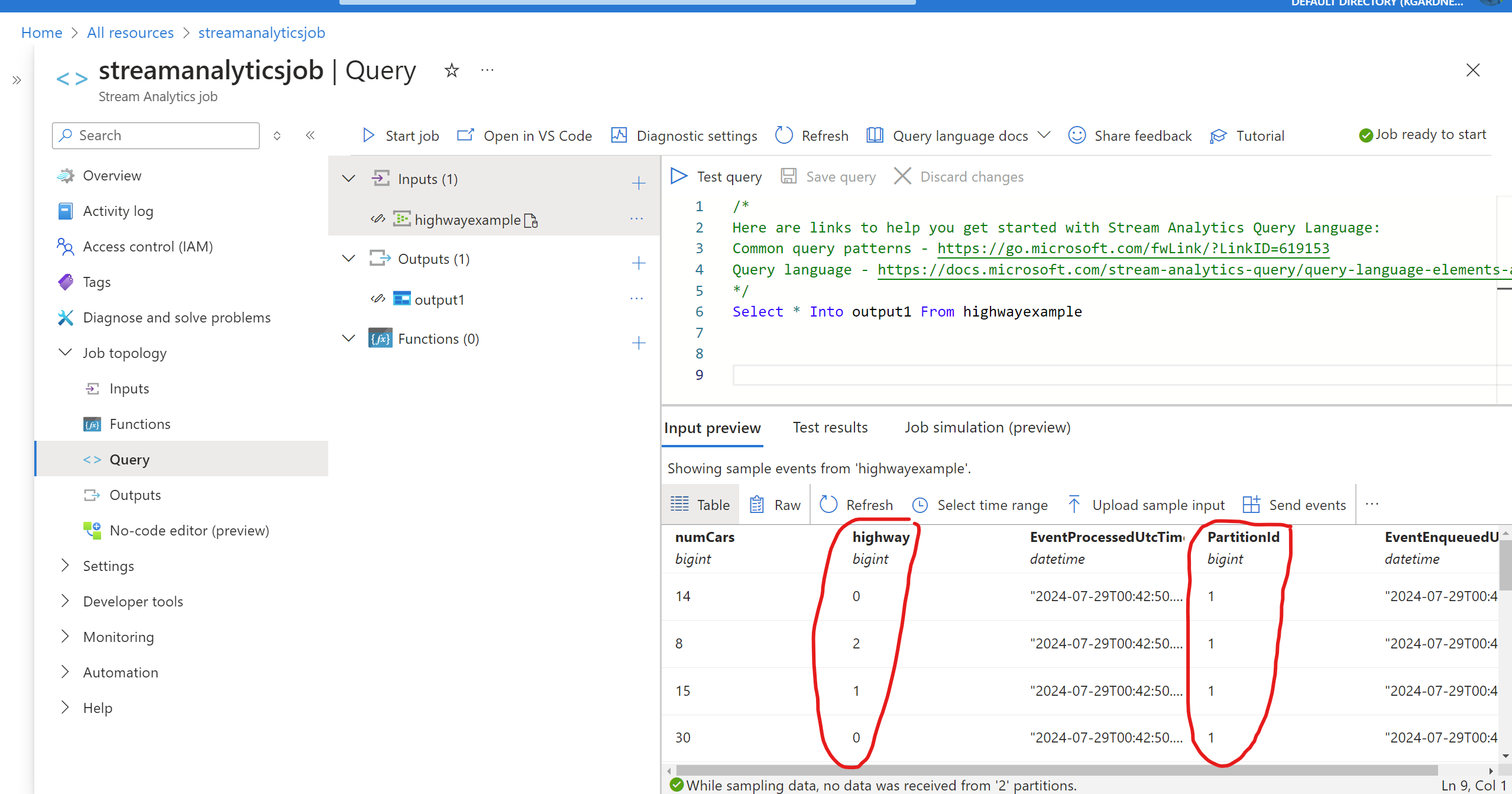Open the query language elements docs link

[1194, 270]
